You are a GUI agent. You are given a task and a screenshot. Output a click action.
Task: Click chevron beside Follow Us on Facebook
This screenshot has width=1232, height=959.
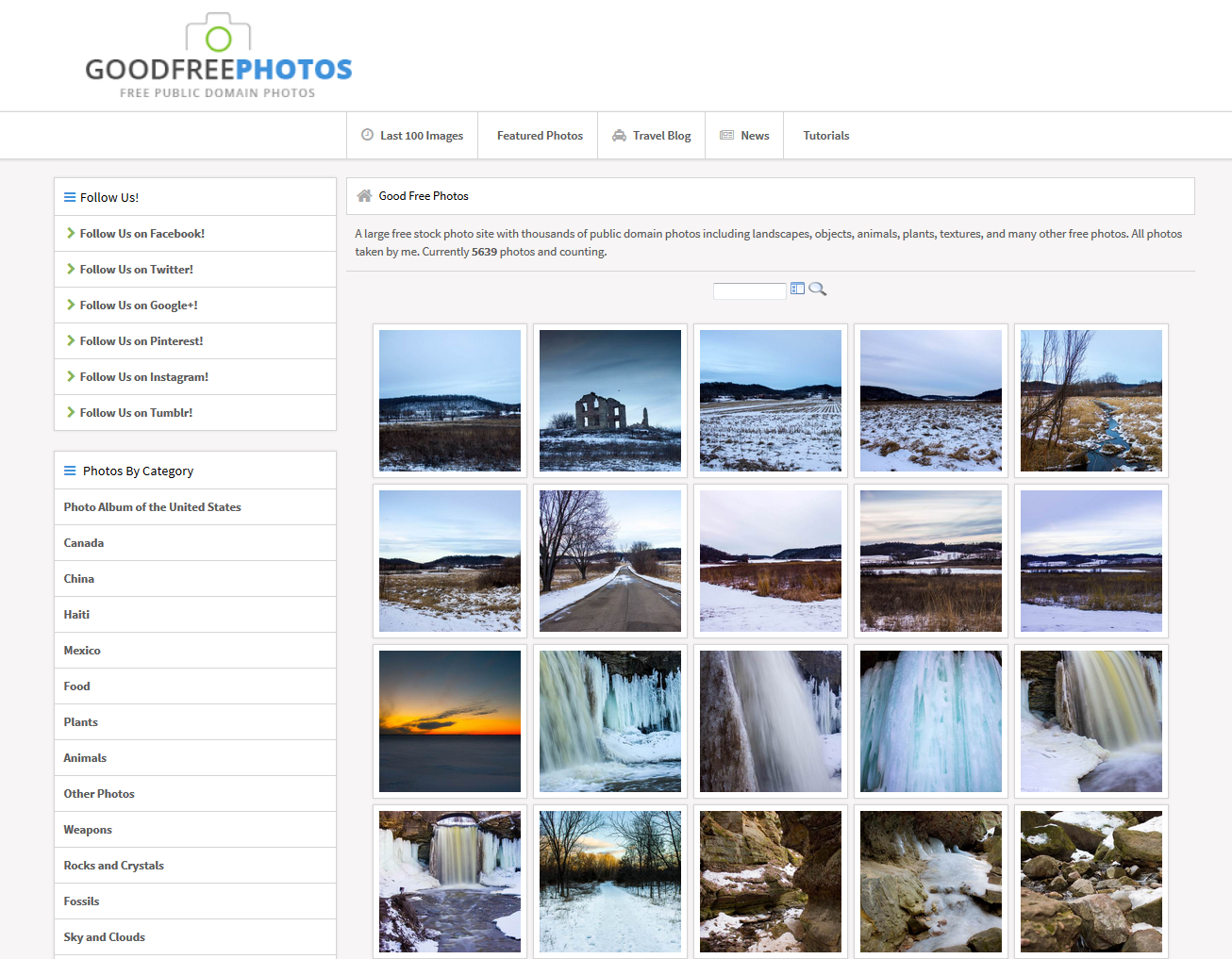pyautogui.click(x=71, y=233)
